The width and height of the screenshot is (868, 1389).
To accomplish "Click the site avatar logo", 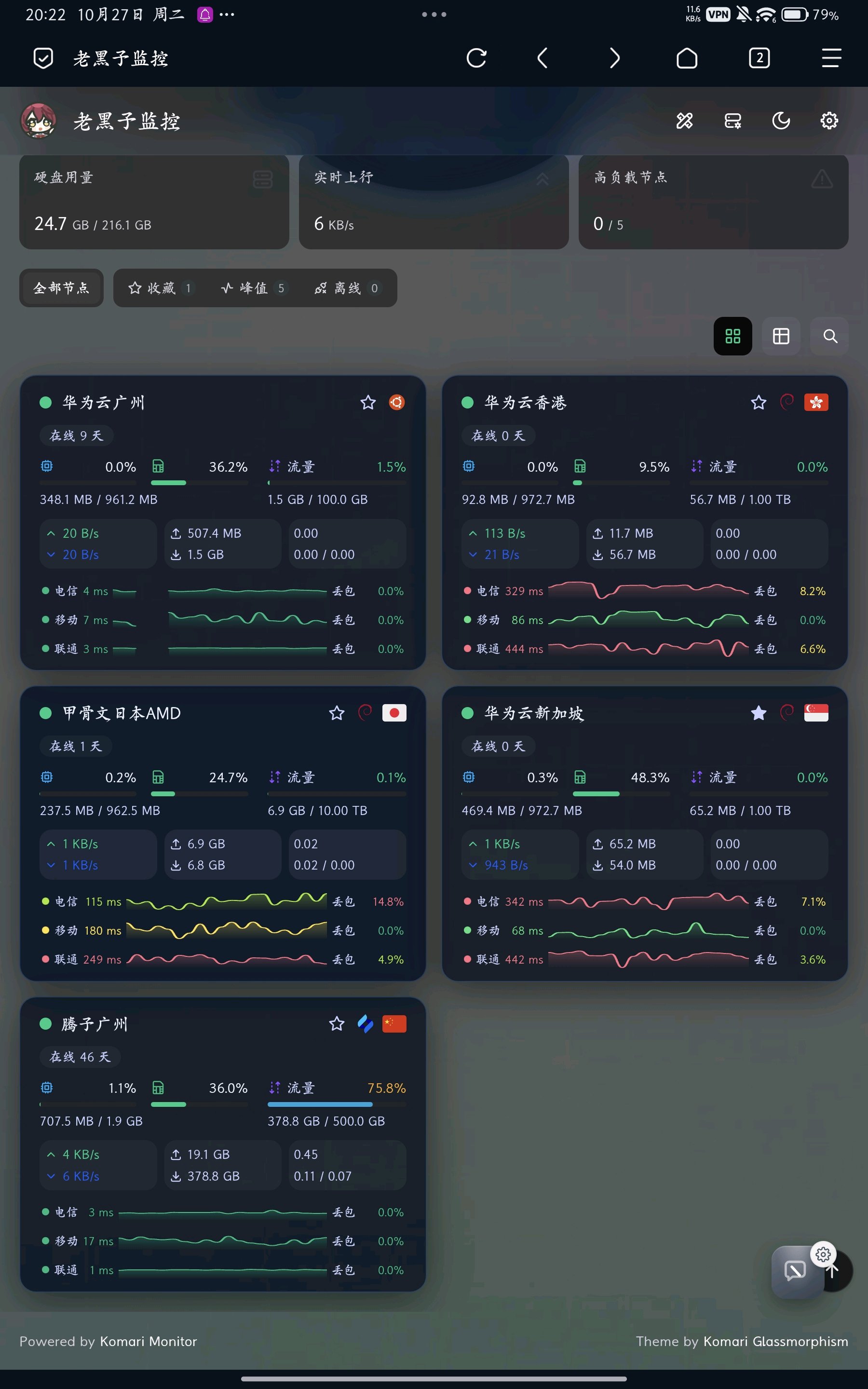I will pos(39,121).
